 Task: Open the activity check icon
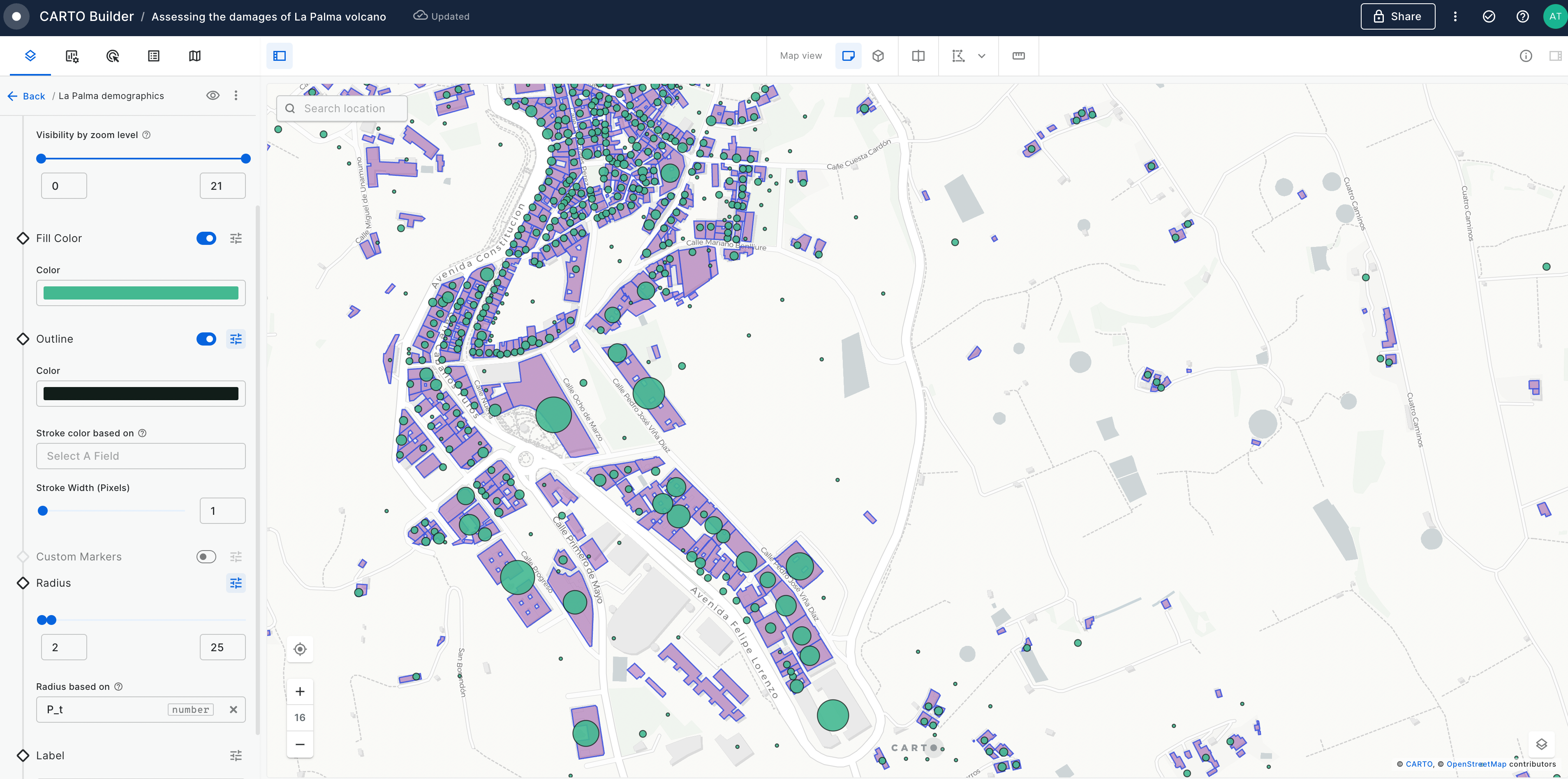tap(1488, 16)
